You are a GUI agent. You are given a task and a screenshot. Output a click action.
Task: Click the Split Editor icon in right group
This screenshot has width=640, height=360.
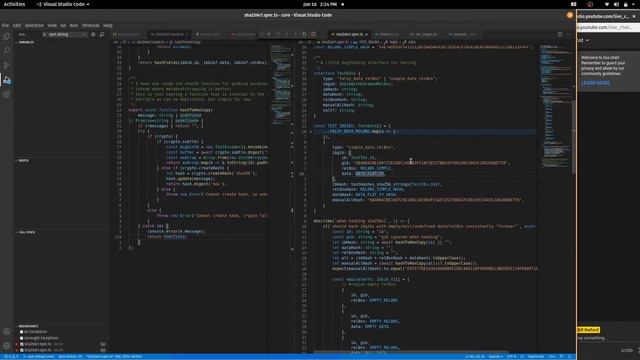pos(560,34)
